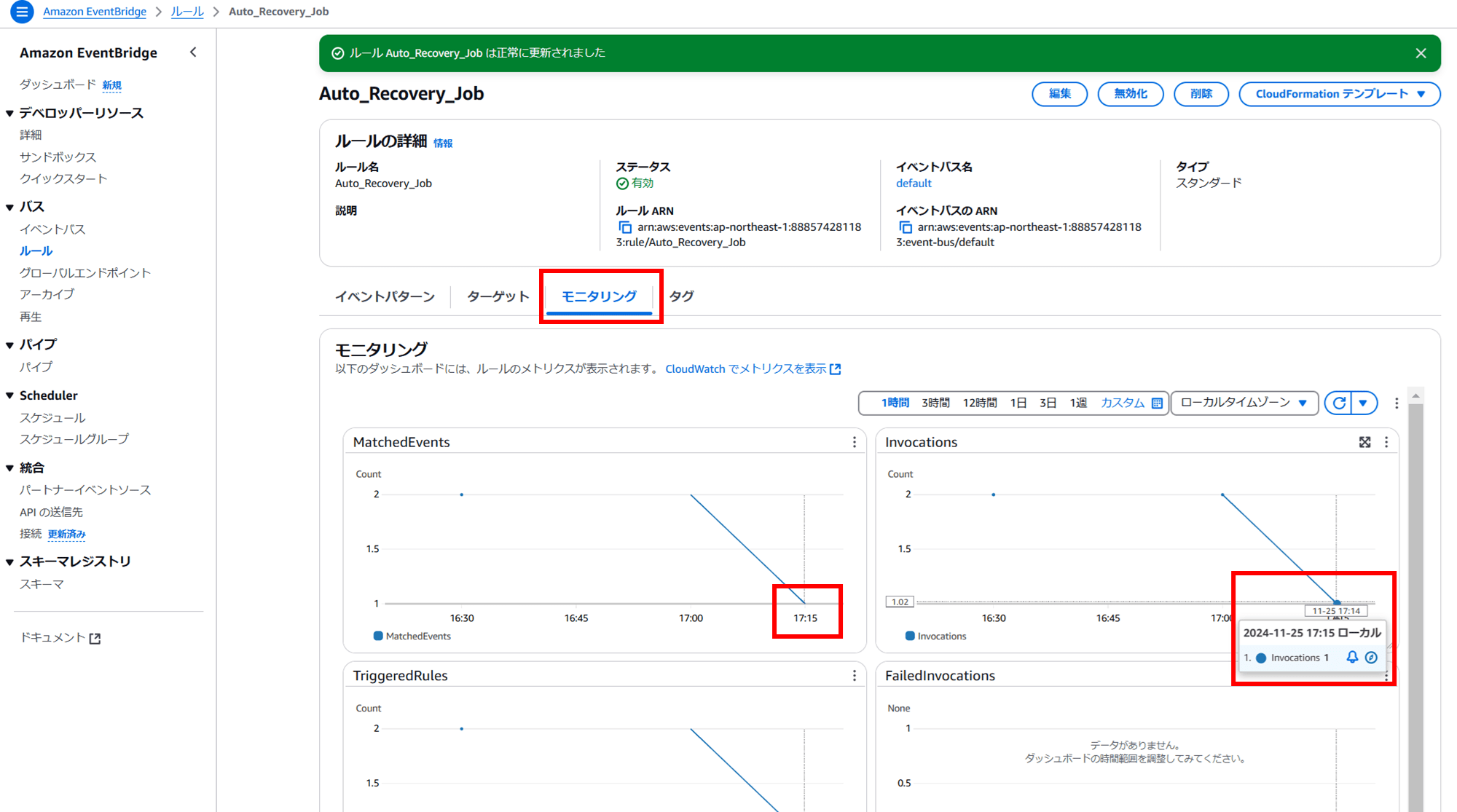The height and width of the screenshot is (812, 1457).
Task: Open 接続 in sidebar
Action: click(31, 534)
